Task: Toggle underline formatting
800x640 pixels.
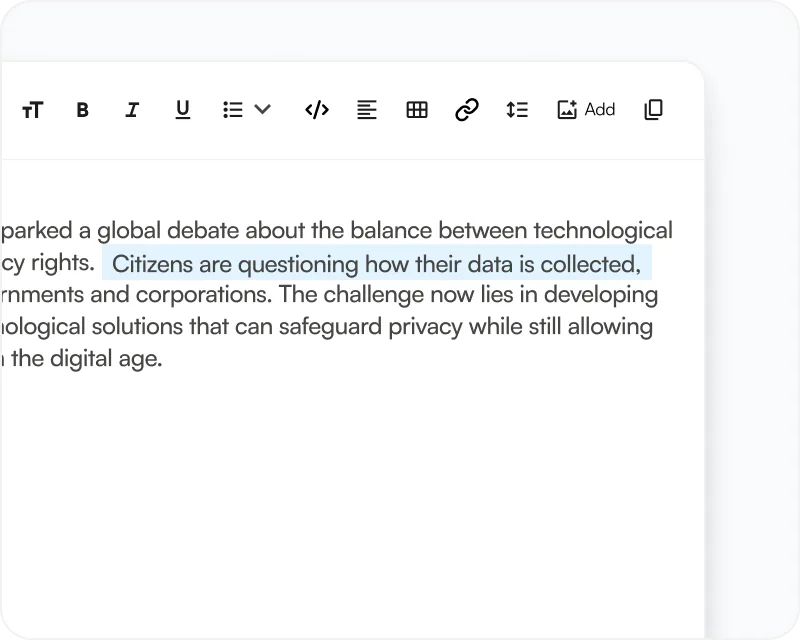Action: pos(182,110)
